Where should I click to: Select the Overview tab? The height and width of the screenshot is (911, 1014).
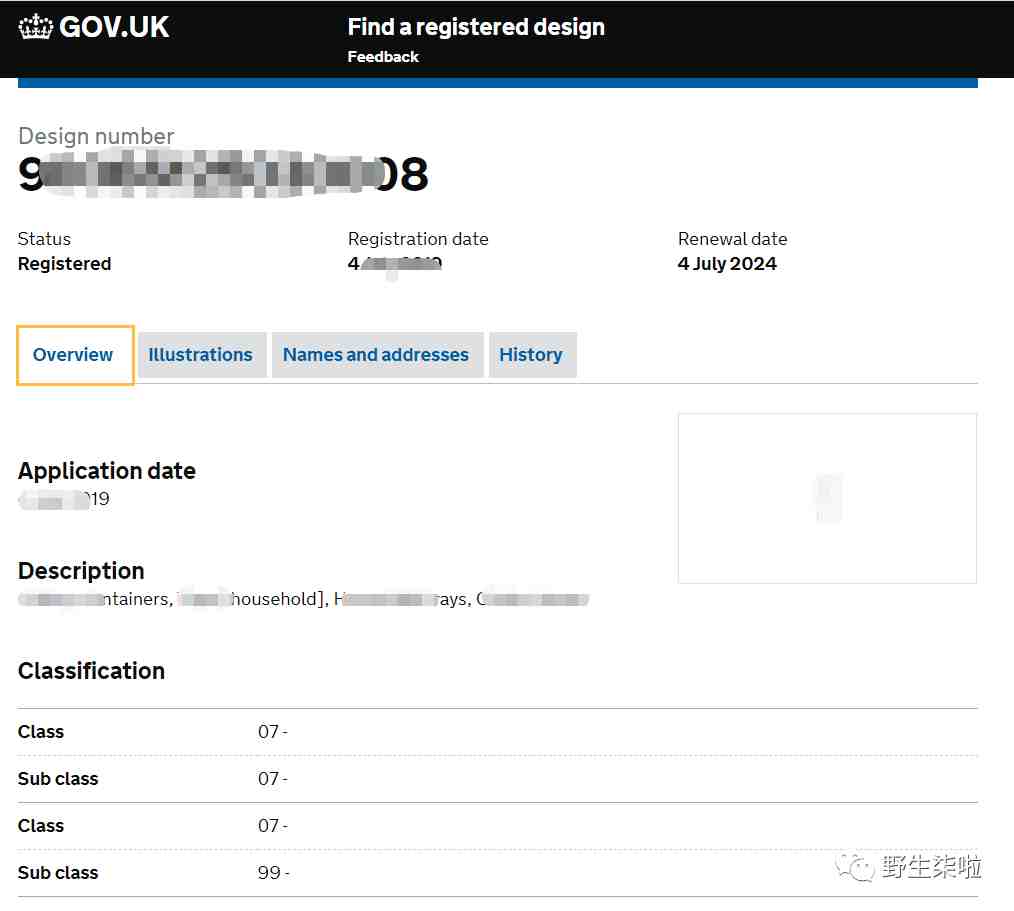click(x=74, y=355)
